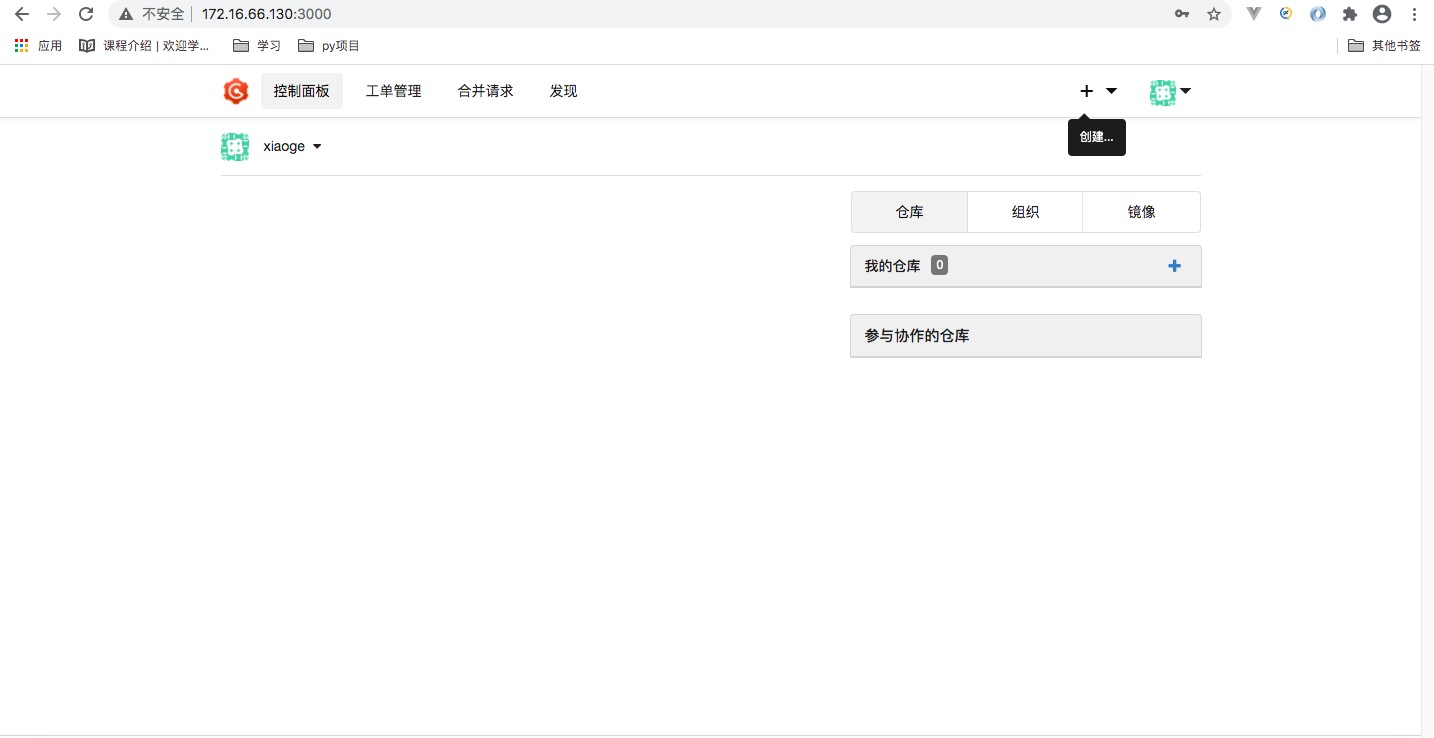Click the key icon in the address bar

[1182, 15]
